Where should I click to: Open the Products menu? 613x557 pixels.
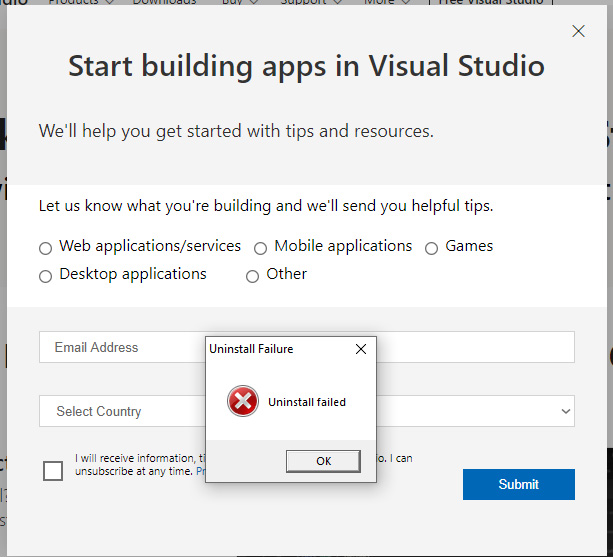(81, 2)
